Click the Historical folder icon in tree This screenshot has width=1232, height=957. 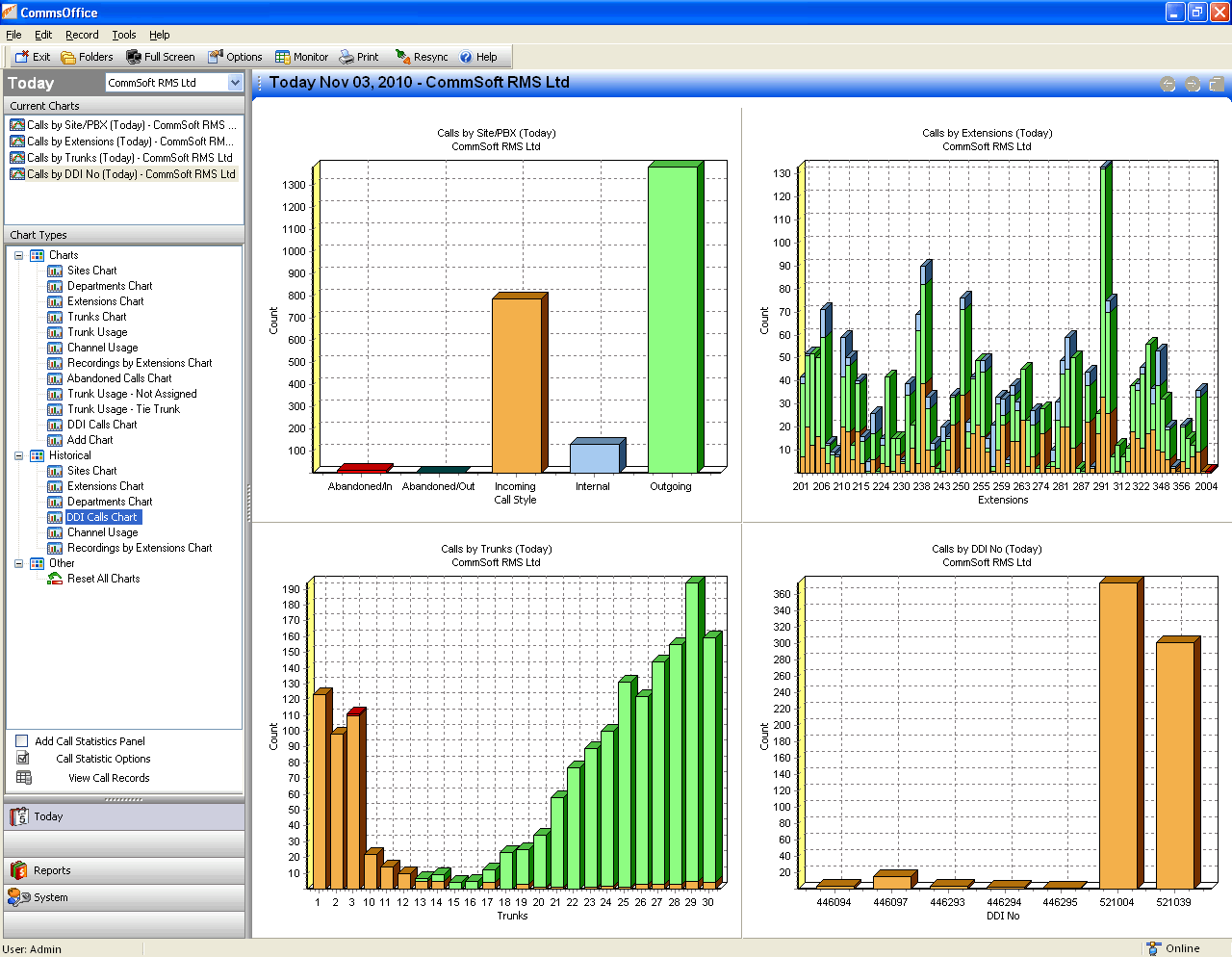coord(37,455)
